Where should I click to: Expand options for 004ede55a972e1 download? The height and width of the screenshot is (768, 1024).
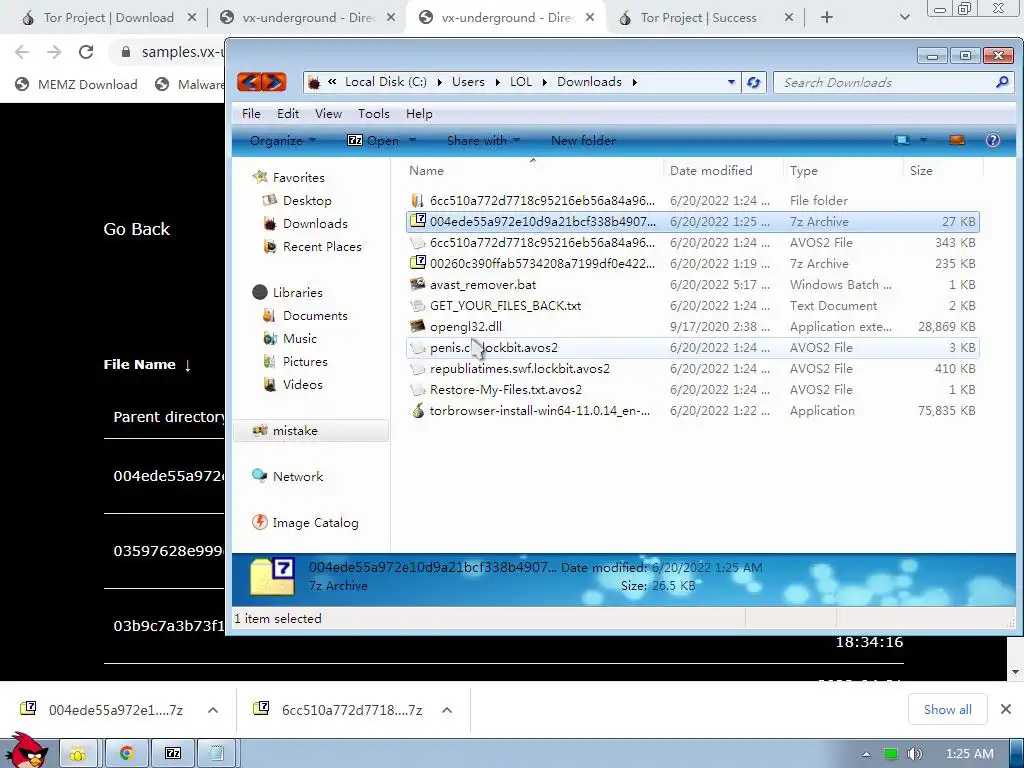[x=213, y=710]
